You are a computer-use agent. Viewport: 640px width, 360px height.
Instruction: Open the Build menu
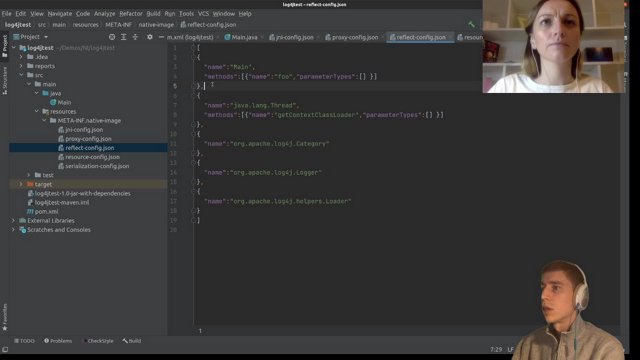click(x=153, y=13)
